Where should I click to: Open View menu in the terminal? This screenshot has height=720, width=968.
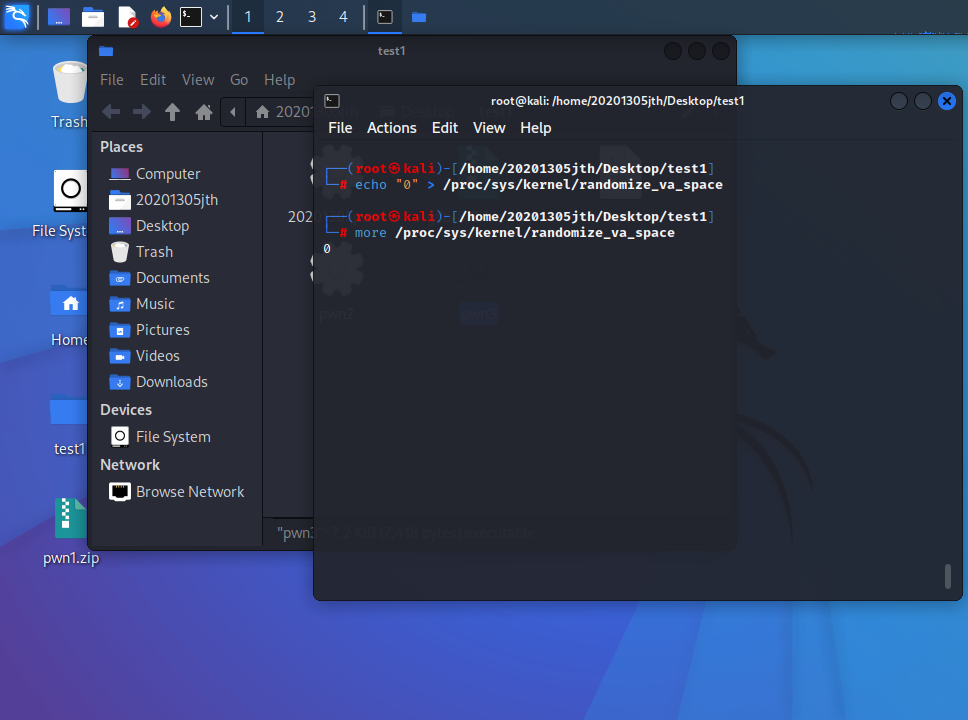pos(489,128)
